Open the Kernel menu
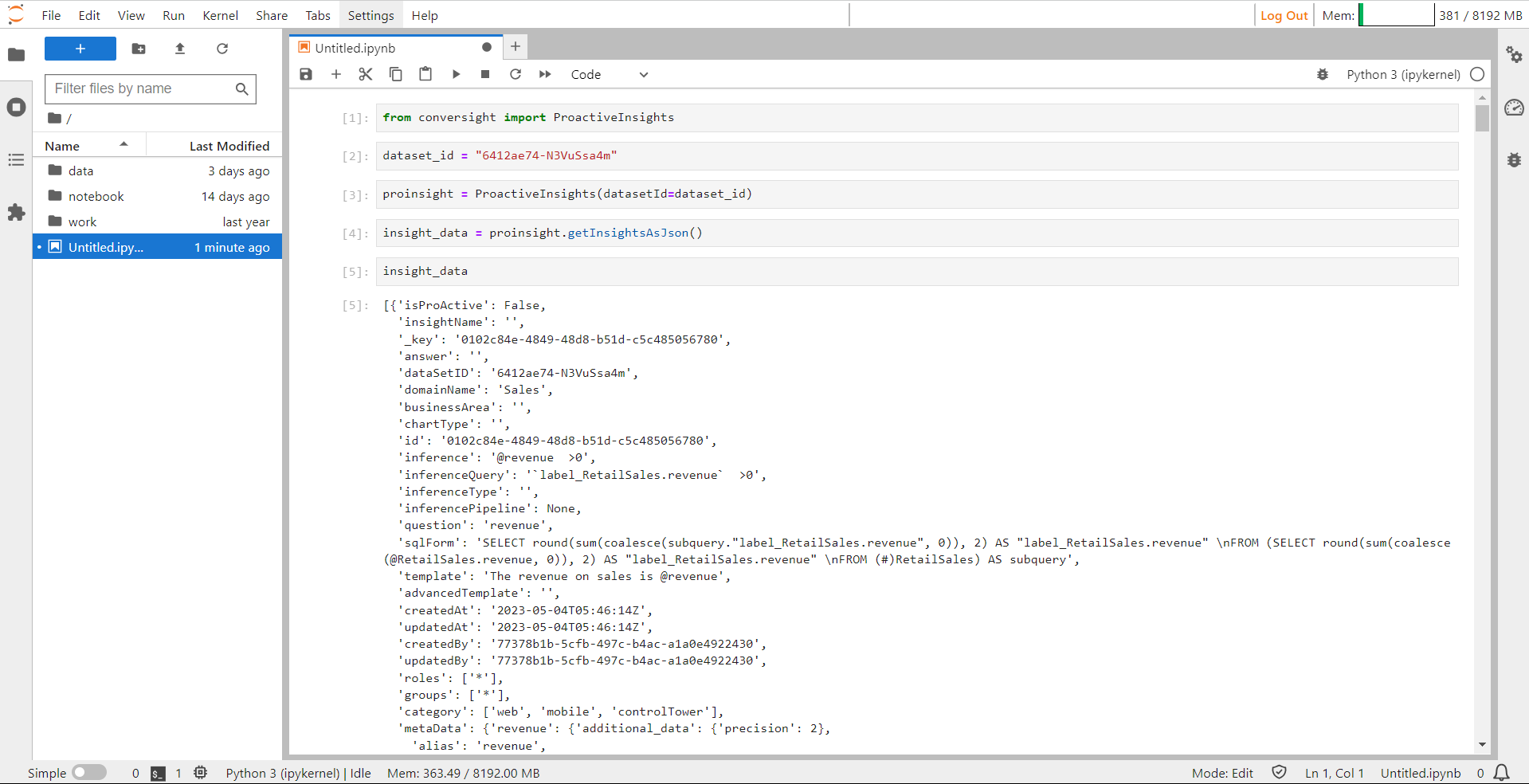This screenshot has height=784, width=1529. tap(221, 15)
